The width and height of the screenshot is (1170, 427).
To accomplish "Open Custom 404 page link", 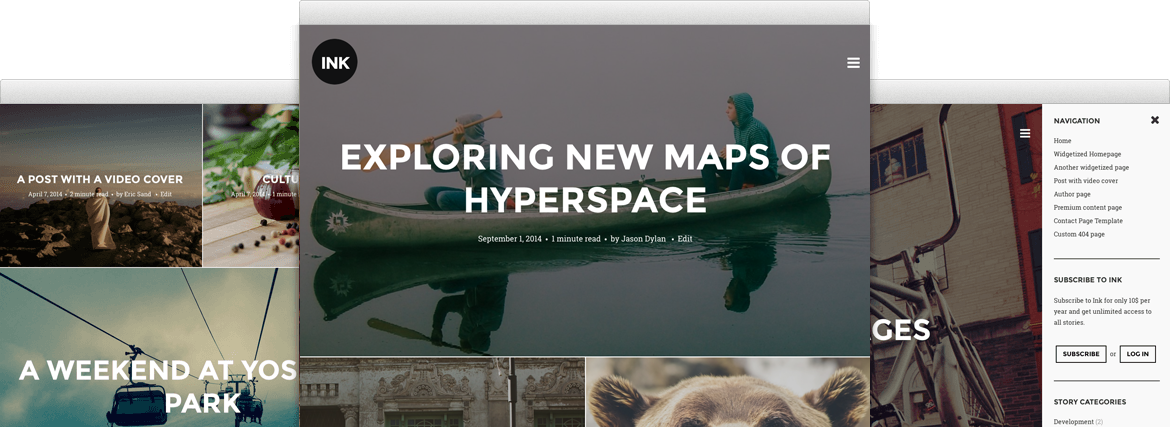I will pos(1079,234).
